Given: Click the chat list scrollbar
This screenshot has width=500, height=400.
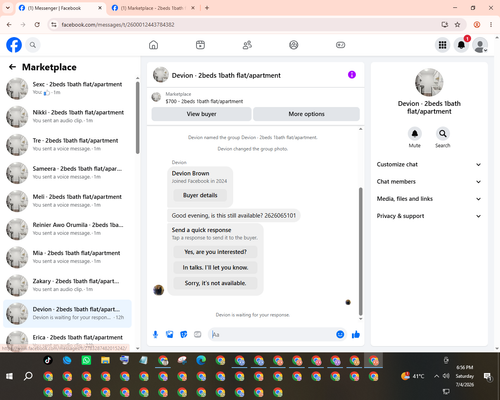Looking at the screenshot, I should pos(138,117).
